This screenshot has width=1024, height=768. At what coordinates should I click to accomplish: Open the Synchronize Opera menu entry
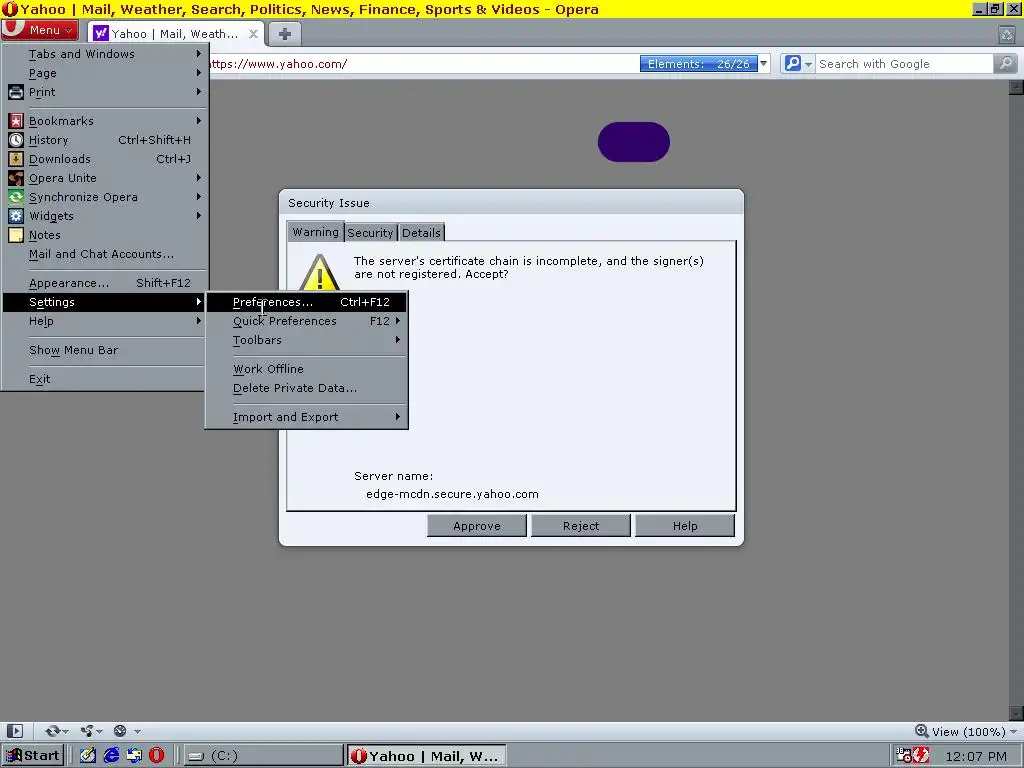pyautogui.click(x=105, y=197)
